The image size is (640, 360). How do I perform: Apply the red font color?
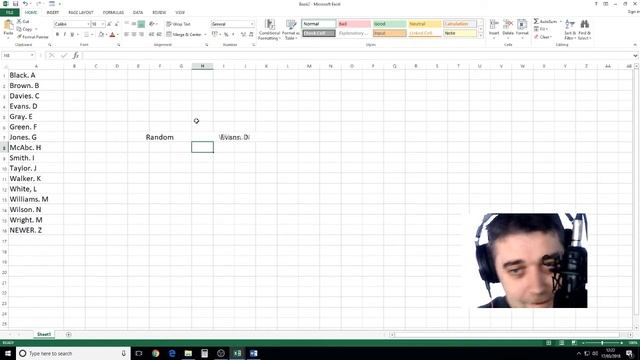pyautogui.click(x=112, y=35)
